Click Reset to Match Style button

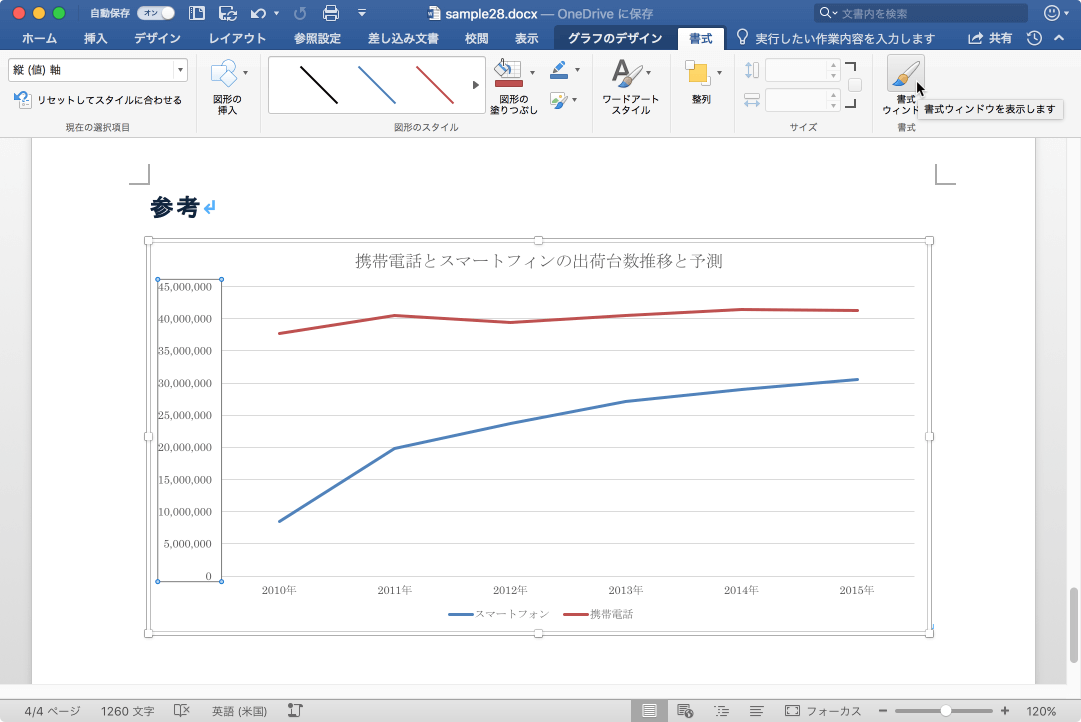[98, 100]
